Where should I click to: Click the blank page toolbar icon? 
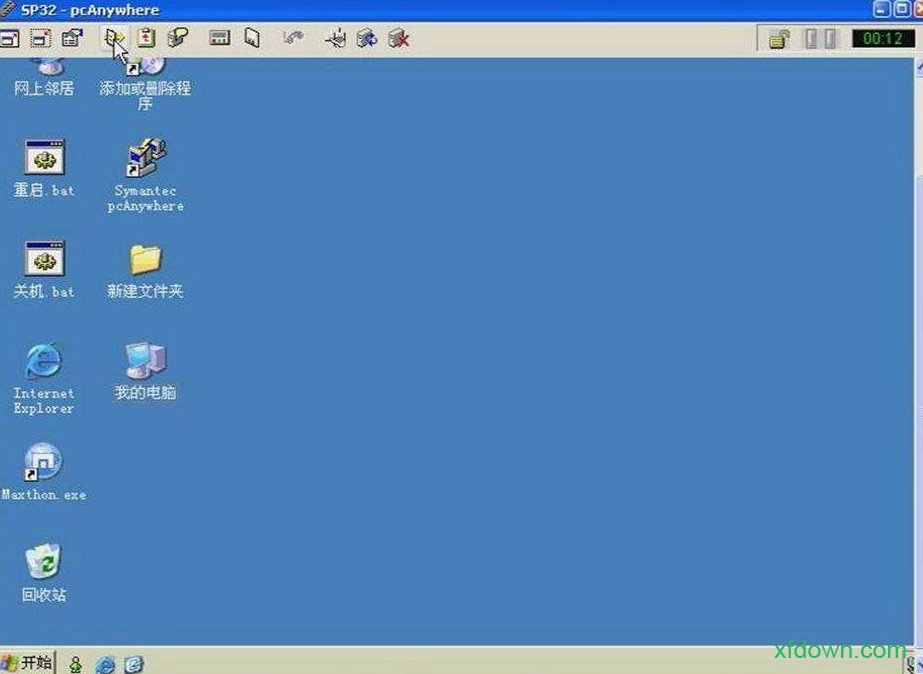(252, 39)
